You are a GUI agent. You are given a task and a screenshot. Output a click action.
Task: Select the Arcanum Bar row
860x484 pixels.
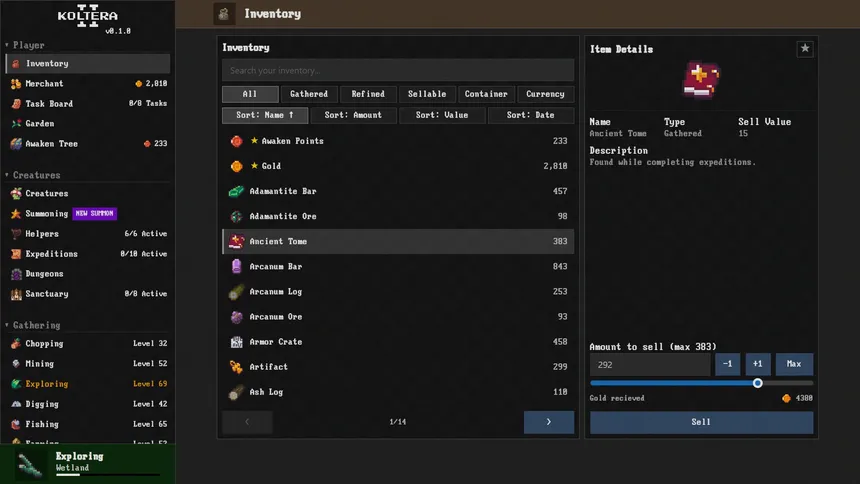click(x=398, y=266)
